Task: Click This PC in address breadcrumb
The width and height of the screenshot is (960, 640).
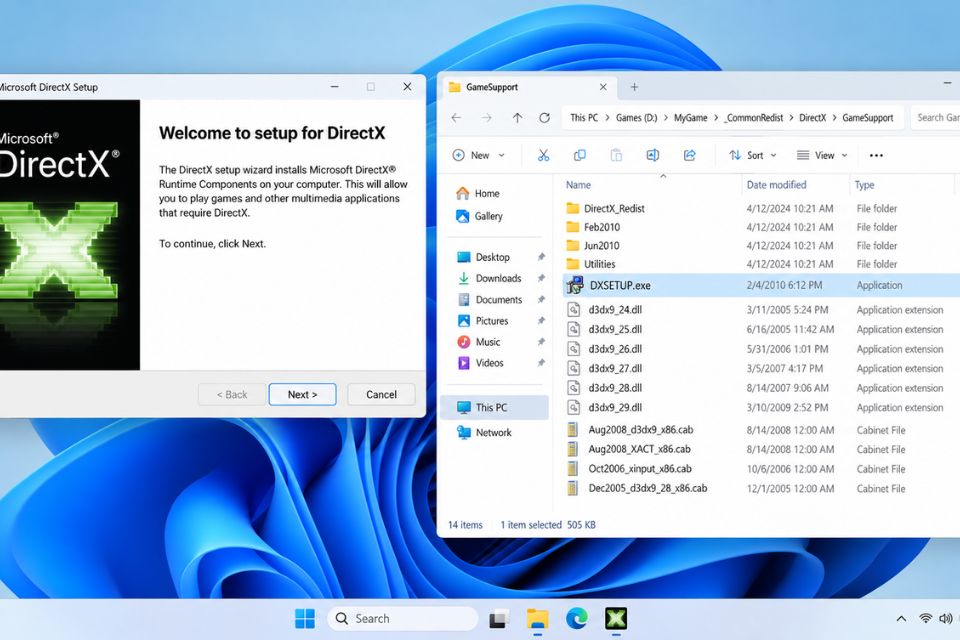Action: tap(584, 118)
